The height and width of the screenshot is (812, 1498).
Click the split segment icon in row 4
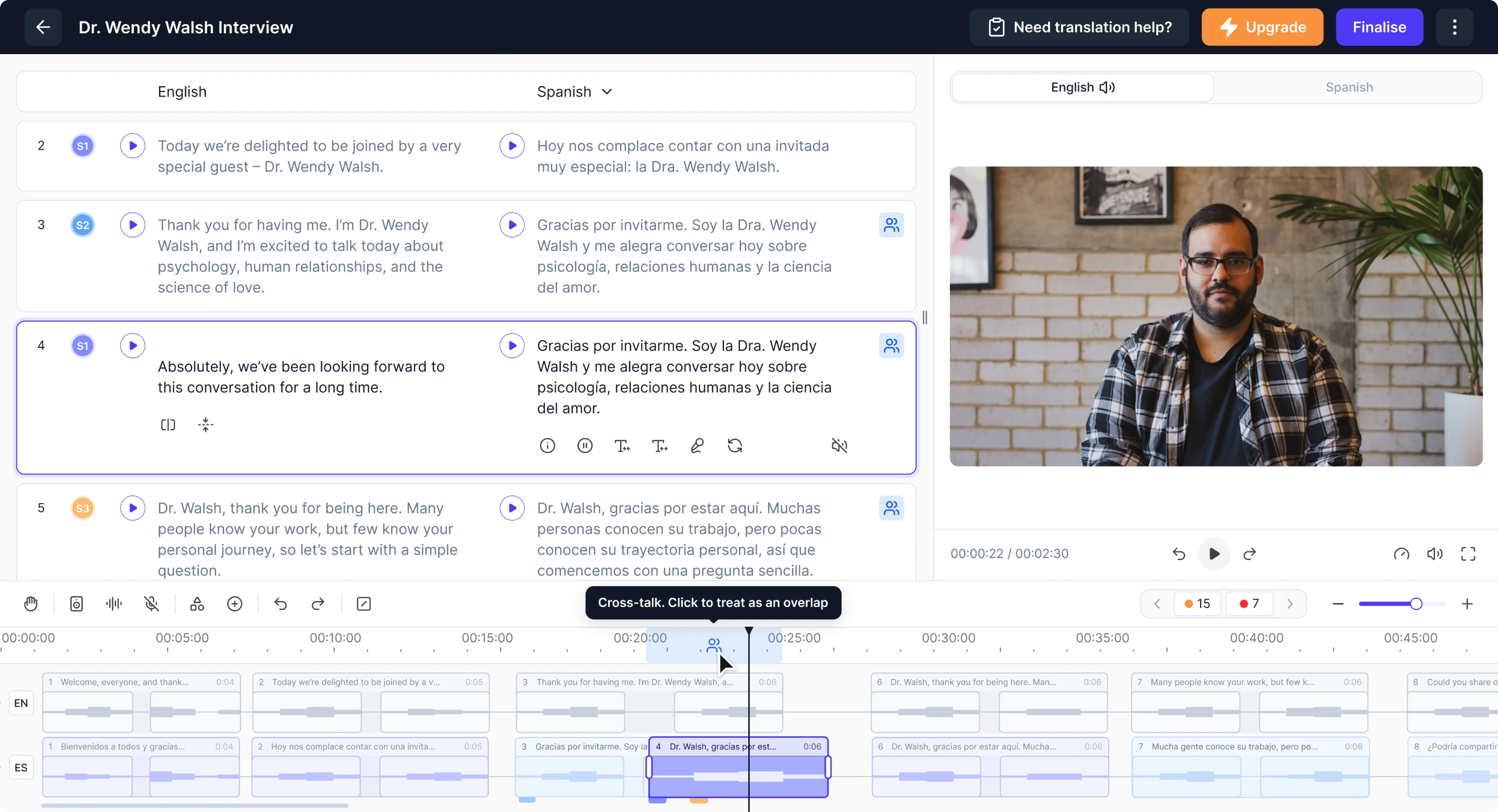(x=168, y=425)
